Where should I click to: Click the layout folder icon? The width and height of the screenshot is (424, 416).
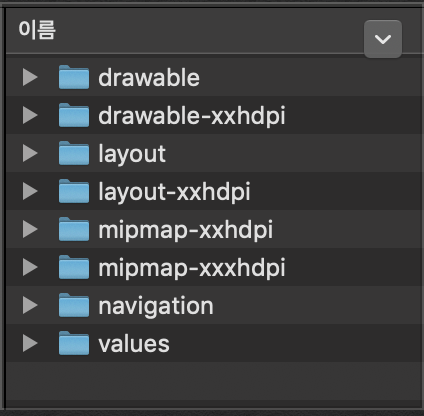[74, 153]
